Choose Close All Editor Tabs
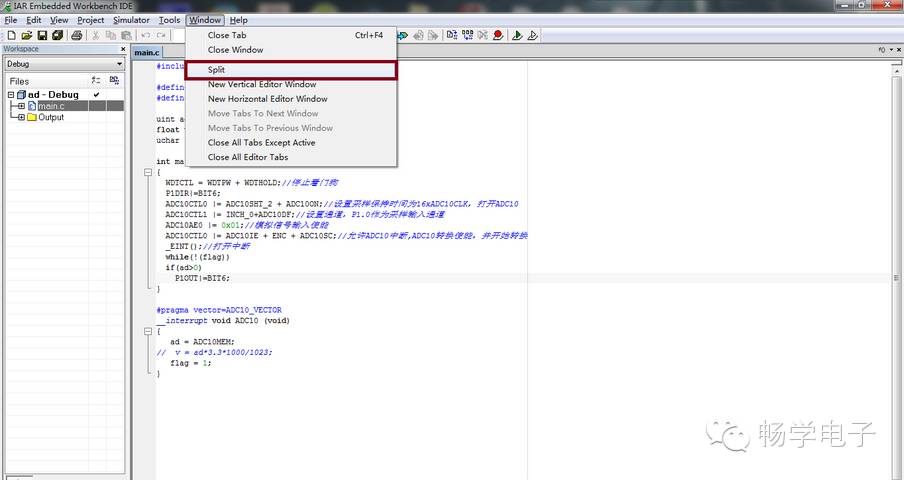 coord(291,157)
